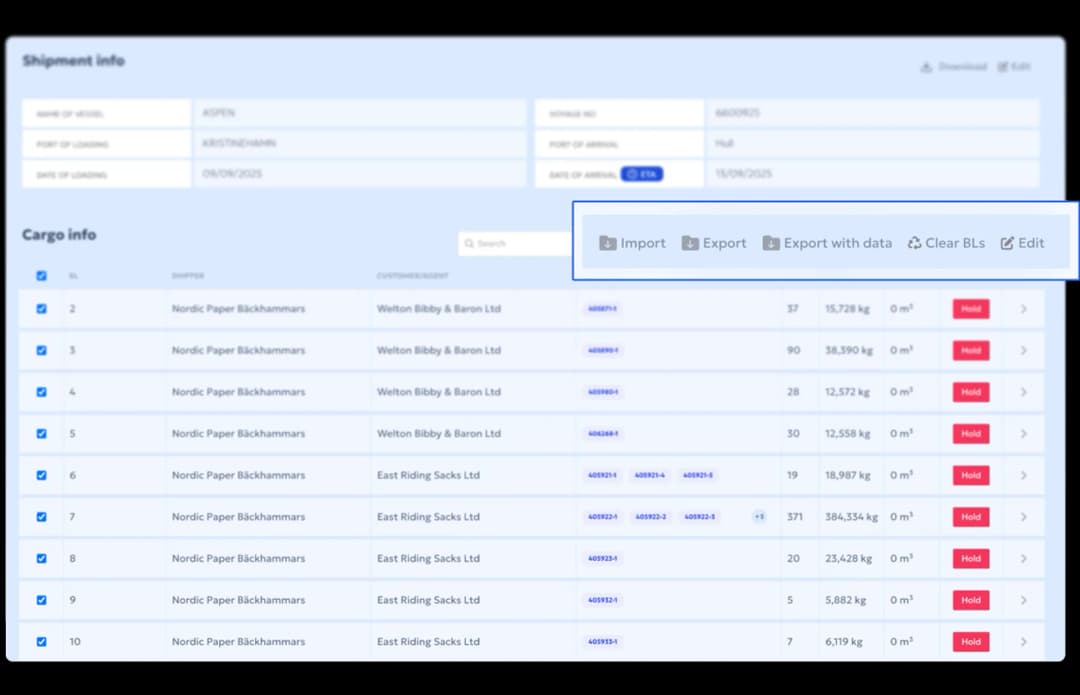The image size is (1080, 695).
Task: Click the Clear BLs recycle icon
Action: point(914,243)
